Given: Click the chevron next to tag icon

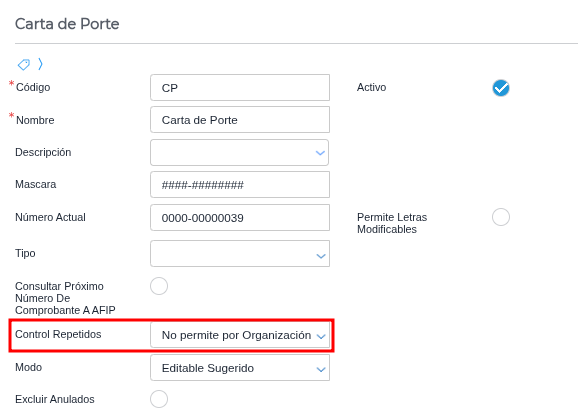Looking at the screenshot, I should [x=40, y=64].
